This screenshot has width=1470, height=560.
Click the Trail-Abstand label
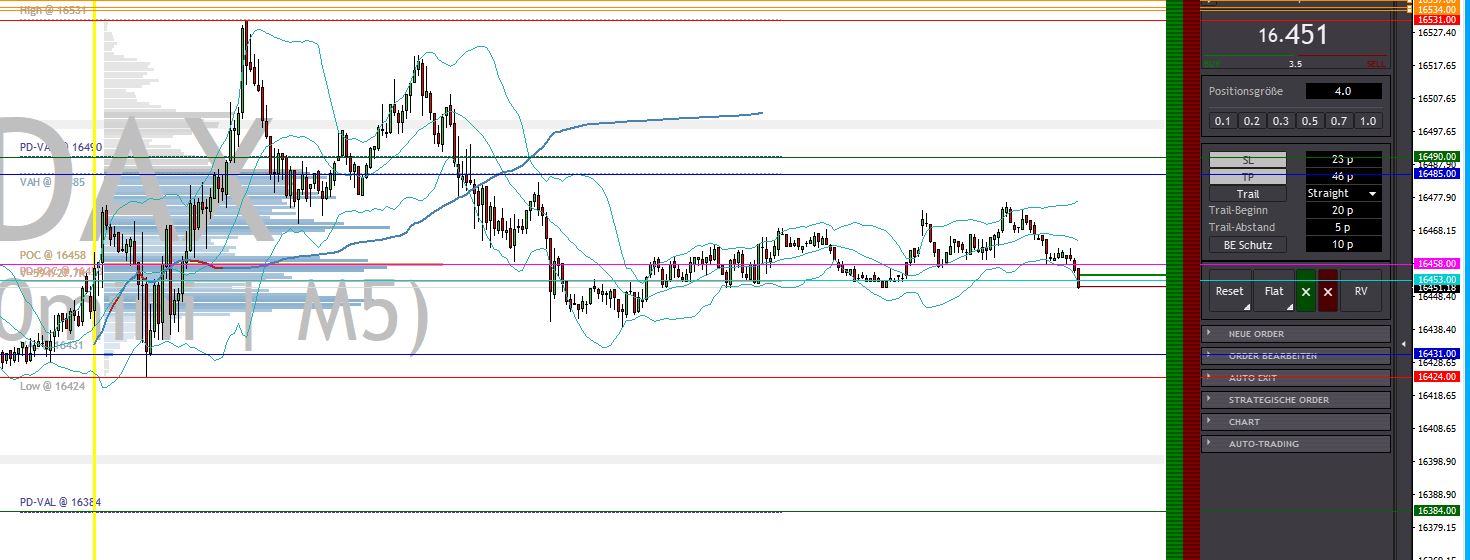(x=1241, y=228)
